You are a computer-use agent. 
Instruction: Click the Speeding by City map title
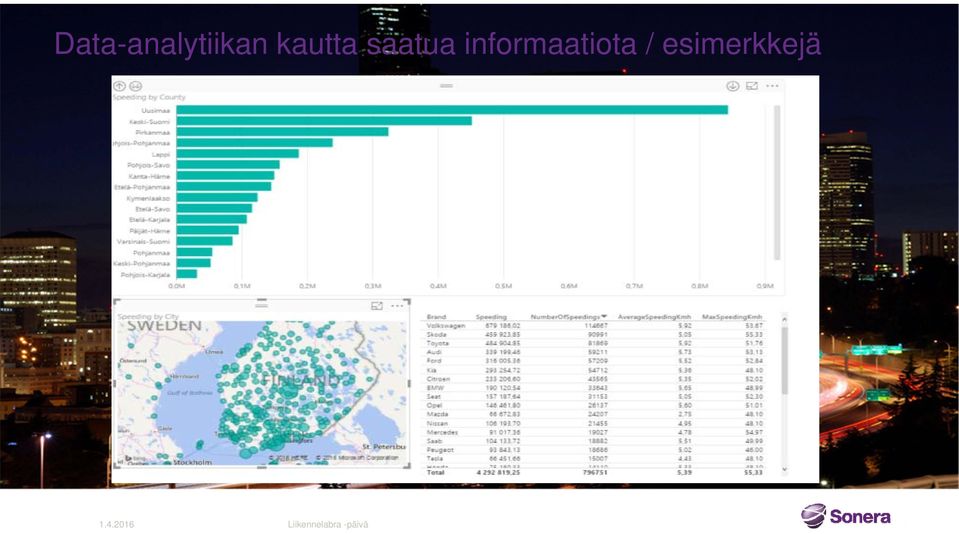tap(148, 317)
